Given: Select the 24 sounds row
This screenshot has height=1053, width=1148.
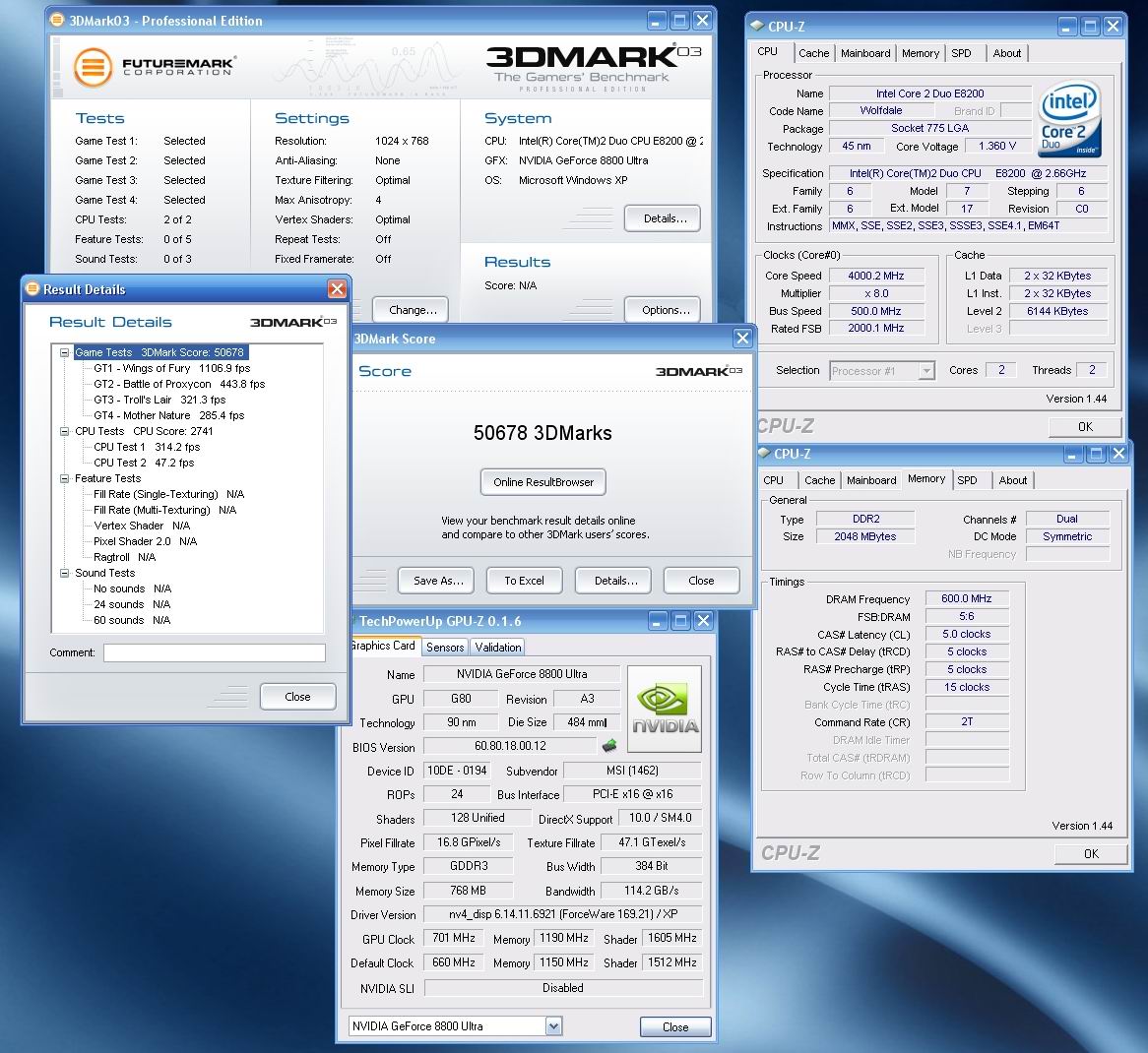Looking at the screenshot, I should 132,604.
